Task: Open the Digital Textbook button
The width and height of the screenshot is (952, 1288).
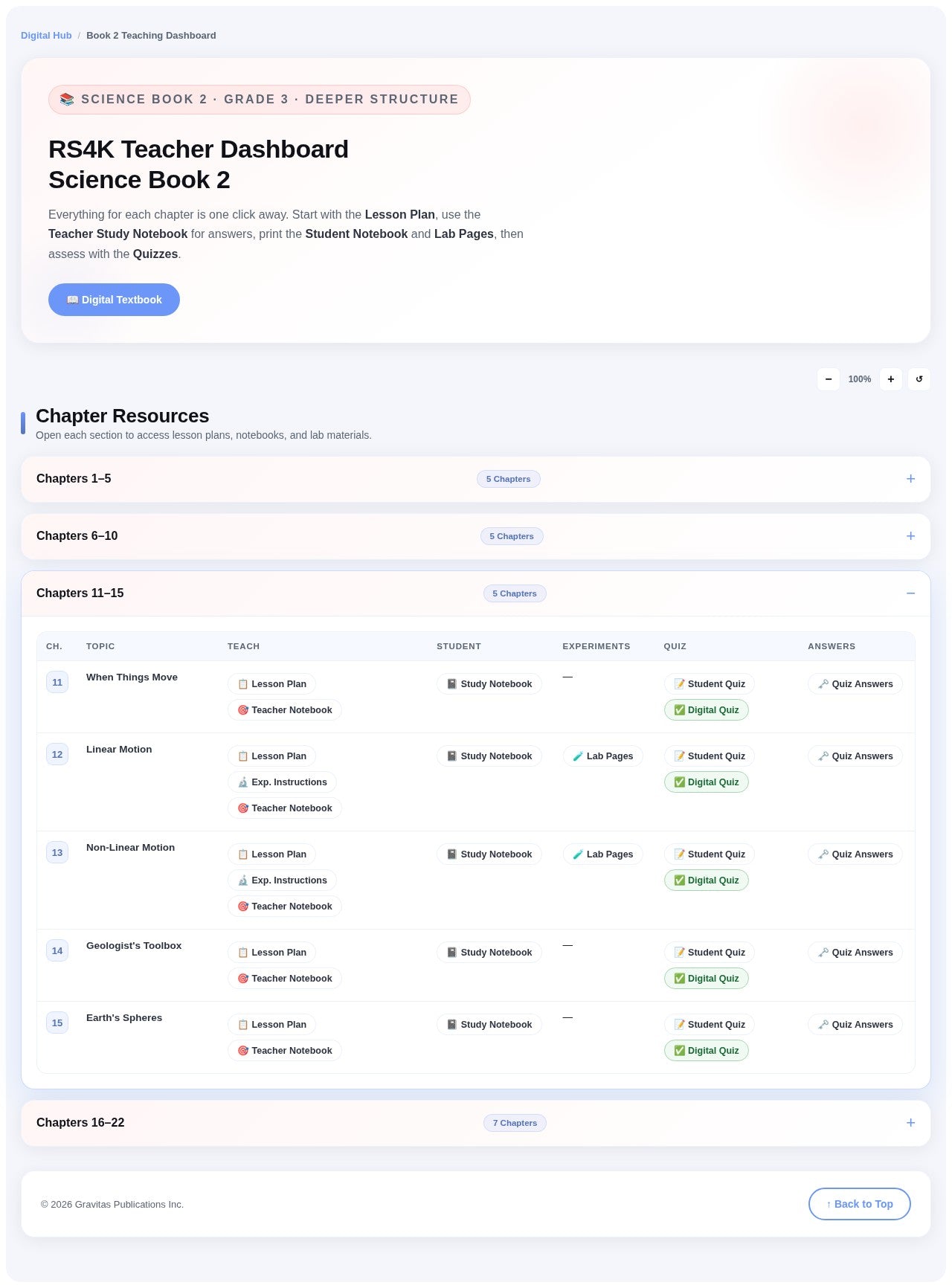Action: tap(114, 300)
